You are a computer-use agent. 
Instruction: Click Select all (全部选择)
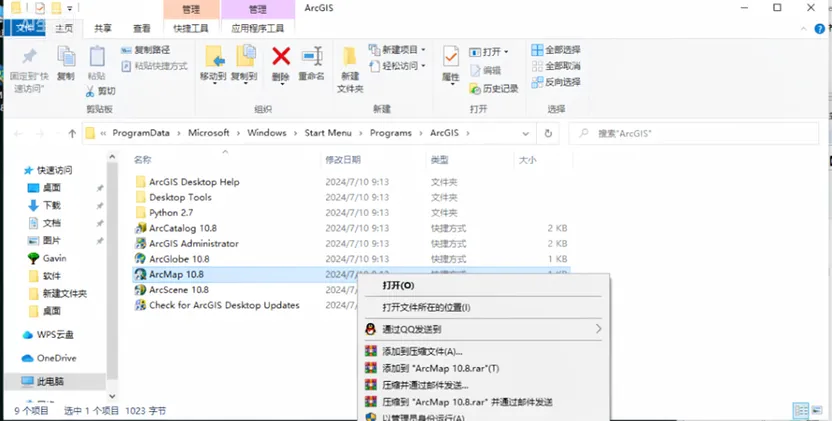pos(556,50)
